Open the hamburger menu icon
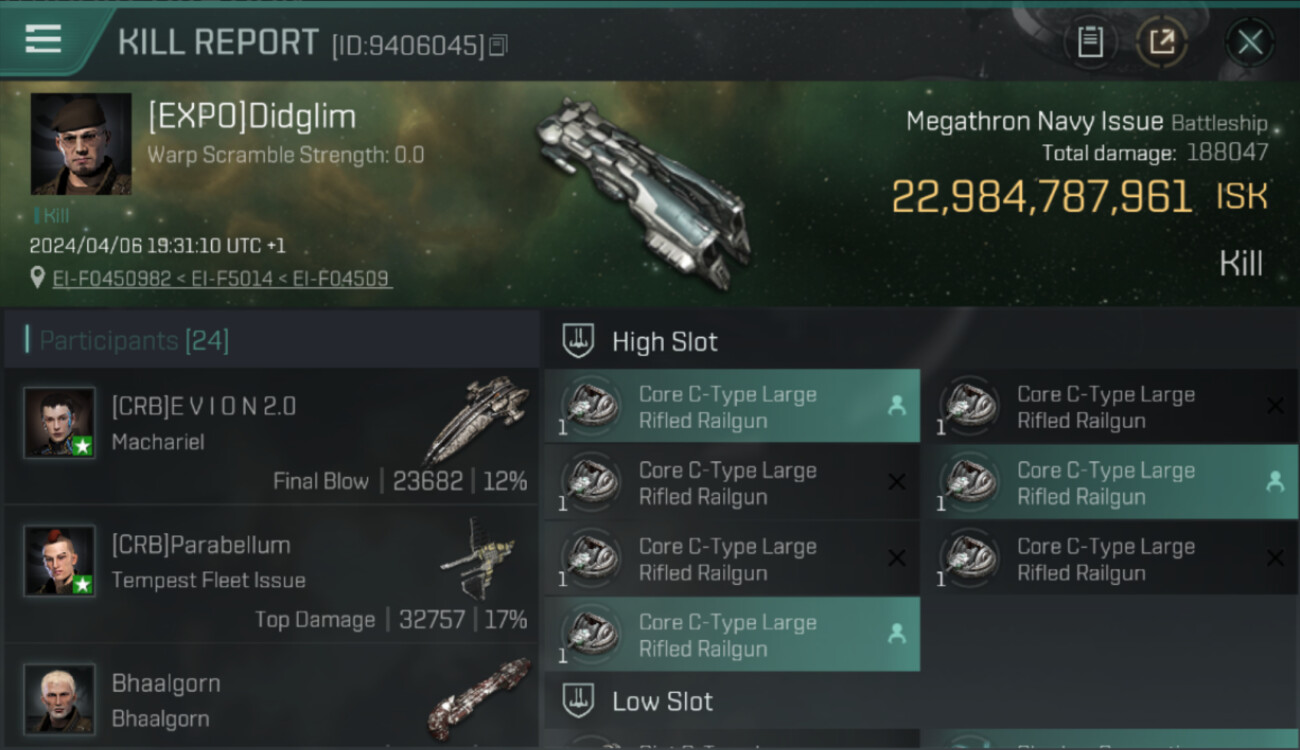This screenshot has width=1300, height=750. point(43,39)
